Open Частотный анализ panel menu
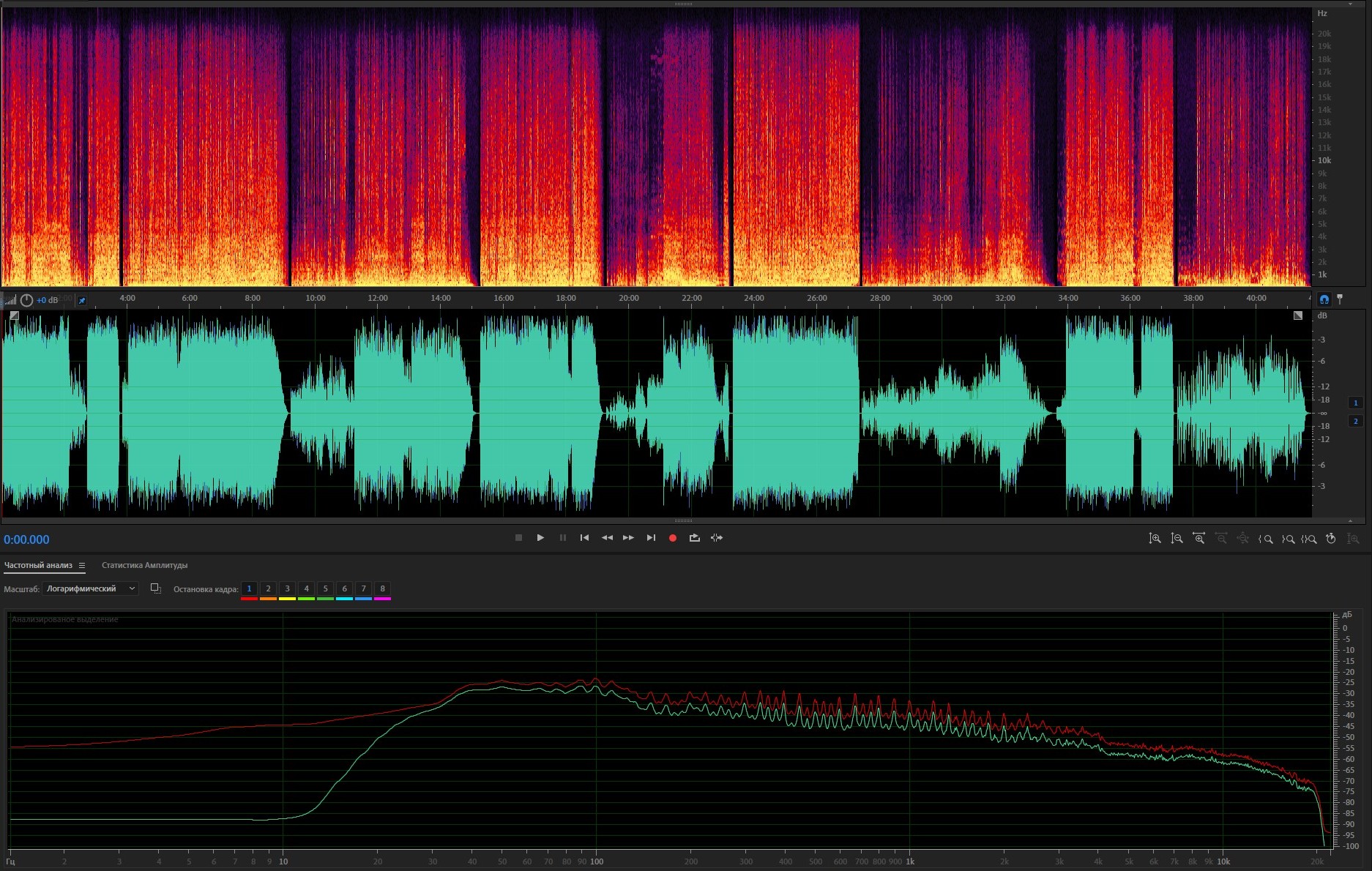This screenshot has height=871, width=1372. pos(82,566)
